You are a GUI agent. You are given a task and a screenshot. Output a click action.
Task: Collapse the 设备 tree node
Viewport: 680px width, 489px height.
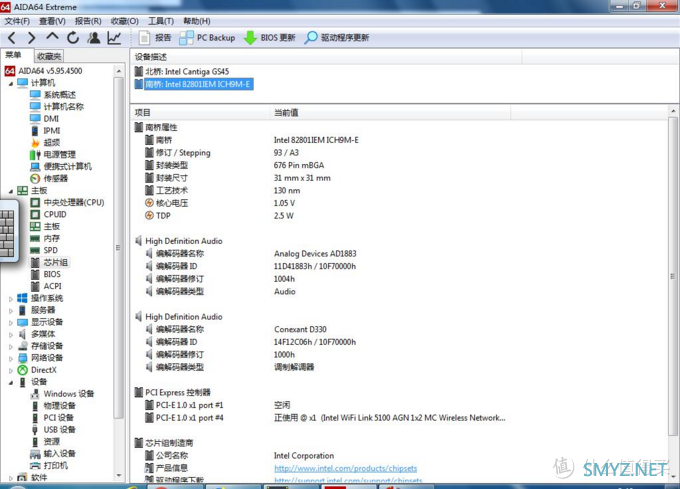coord(11,382)
